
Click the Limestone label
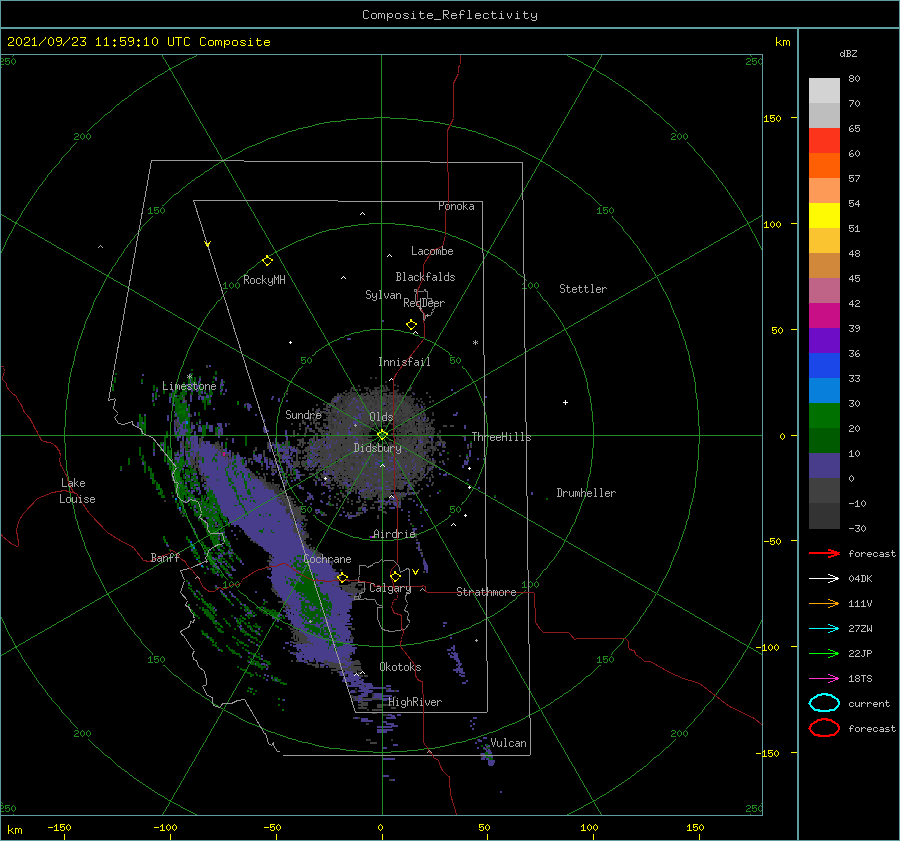coord(189,386)
